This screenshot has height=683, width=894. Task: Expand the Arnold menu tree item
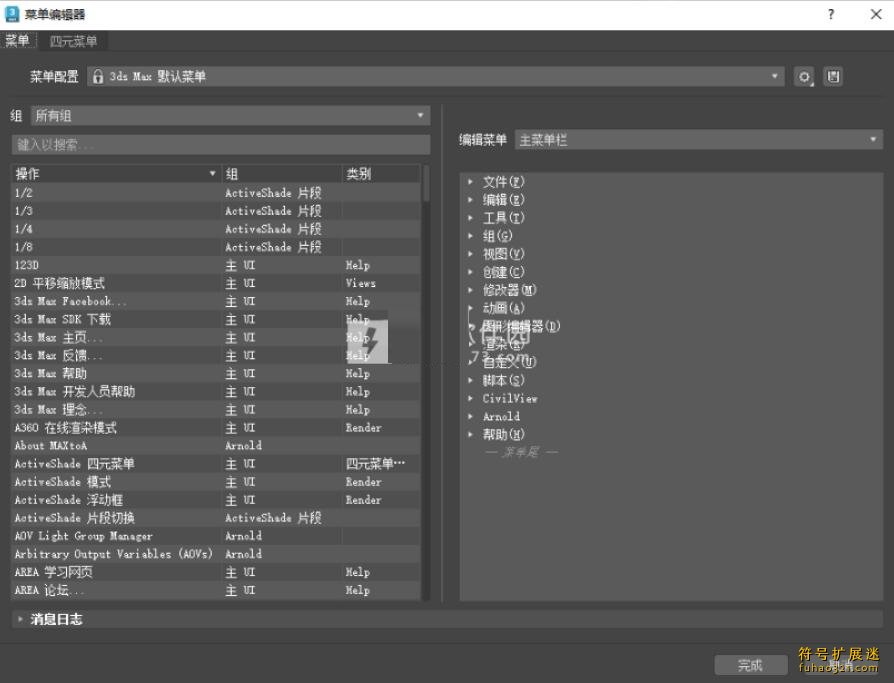point(470,416)
